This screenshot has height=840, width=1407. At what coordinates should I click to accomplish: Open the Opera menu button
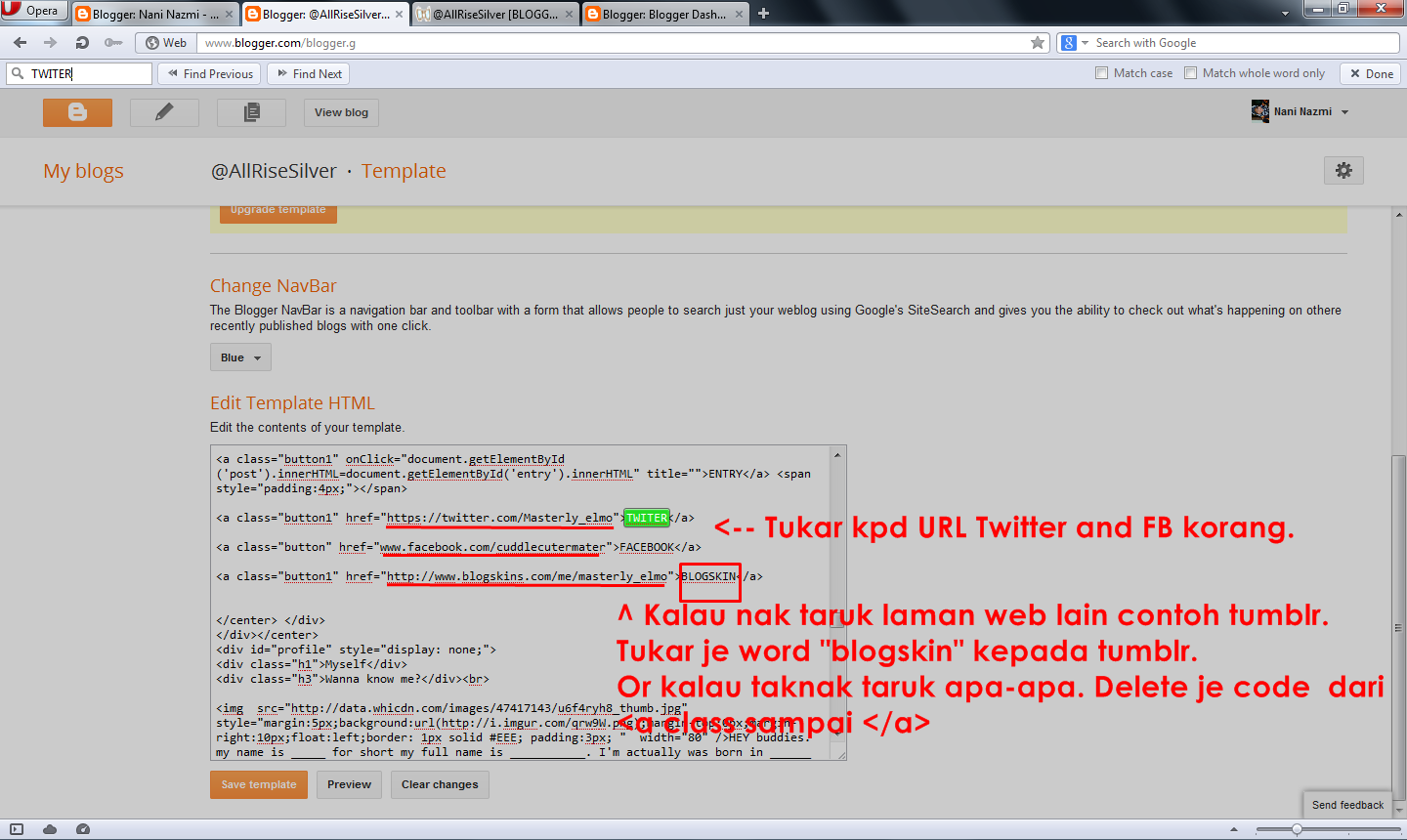pyautogui.click(x=34, y=11)
